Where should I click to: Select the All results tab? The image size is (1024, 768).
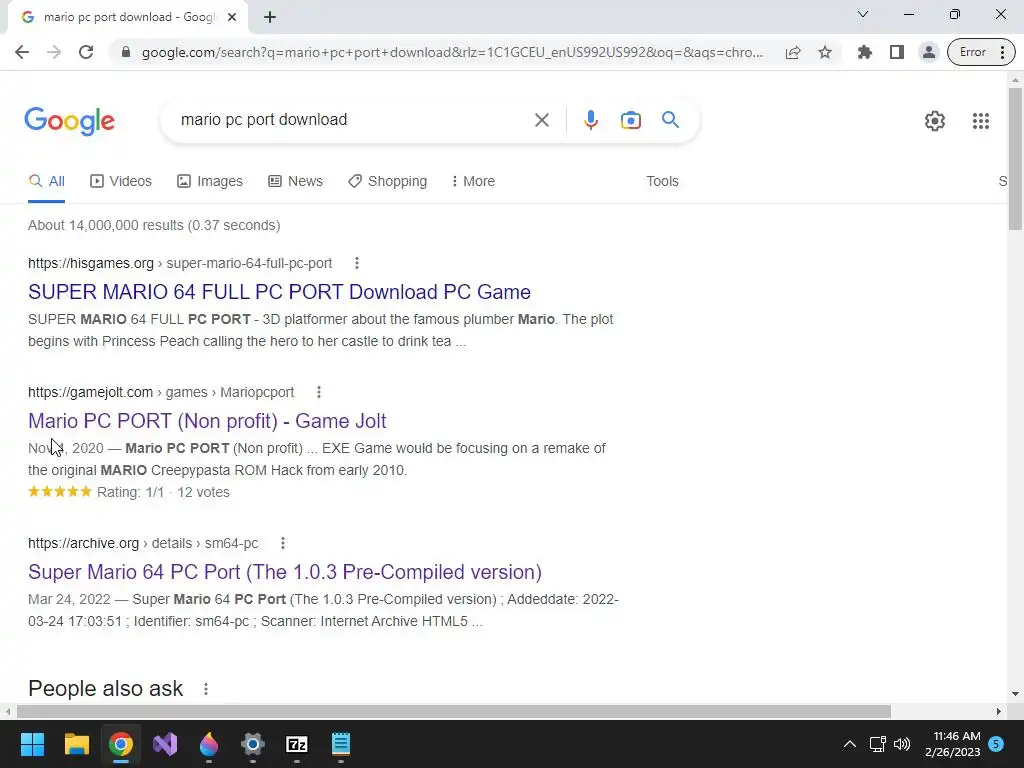pos(46,182)
